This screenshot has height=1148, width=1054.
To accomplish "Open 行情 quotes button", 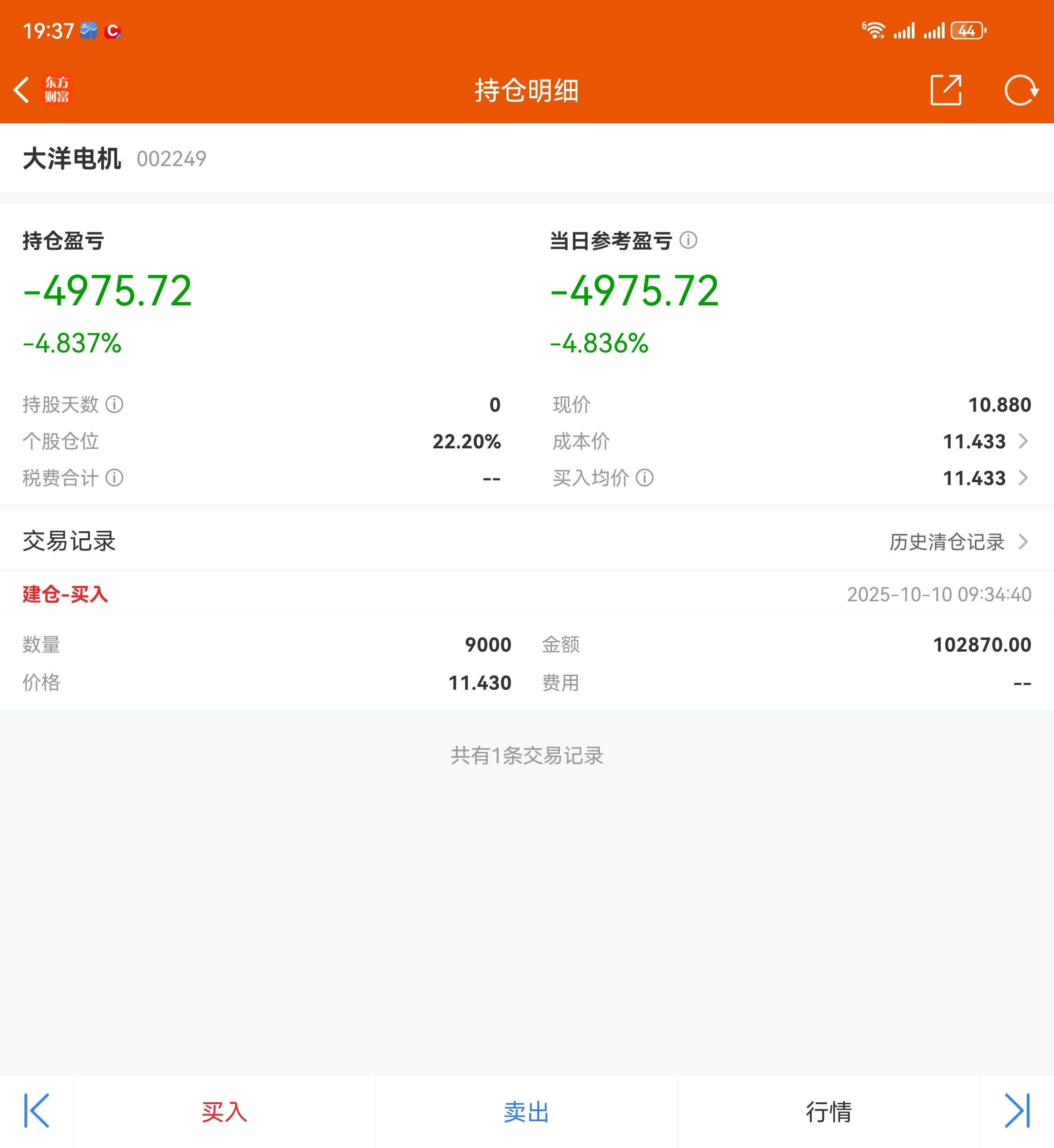I will coord(828,1111).
